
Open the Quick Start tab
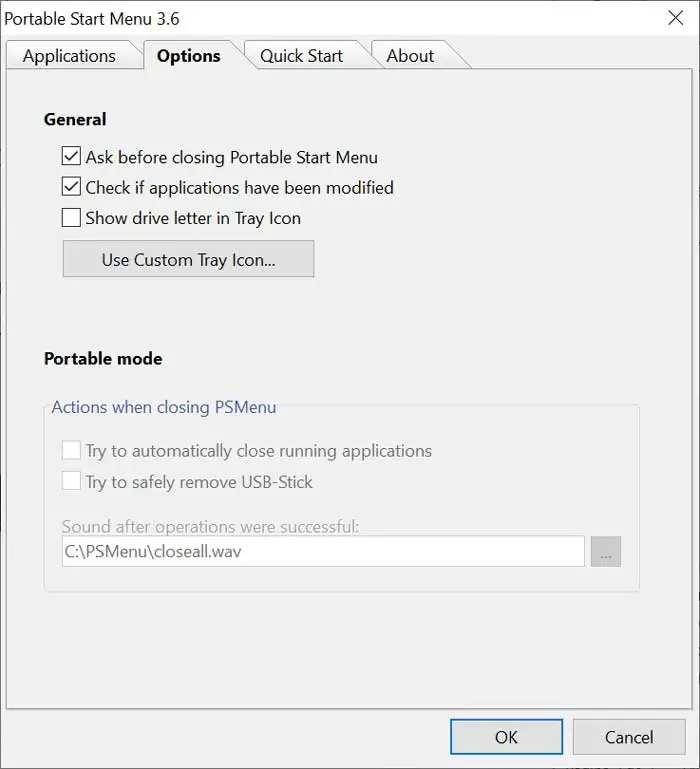pos(301,56)
